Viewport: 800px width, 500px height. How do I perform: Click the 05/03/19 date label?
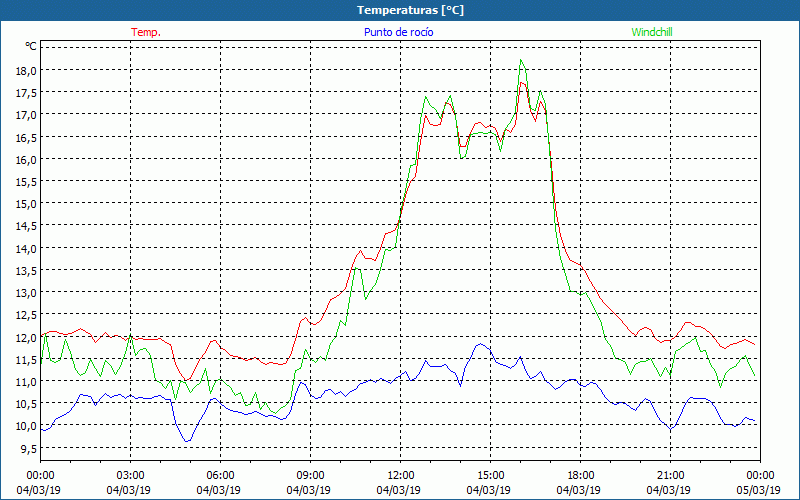point(758,490)
